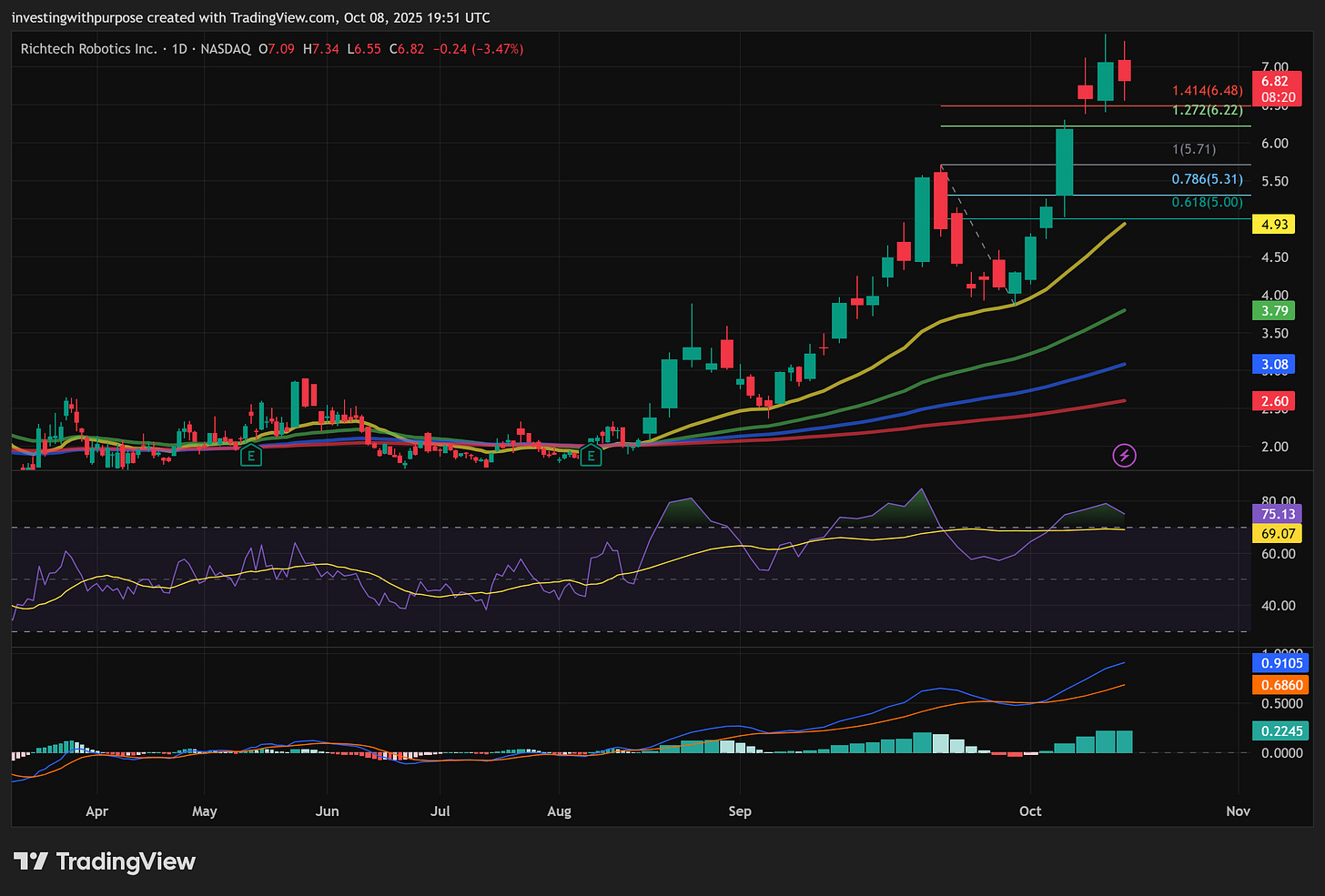Click the Richtech Robotics Inc. symbol title
The width and height of the screenshot is (1325, 896).
click(x=88, y=49)
